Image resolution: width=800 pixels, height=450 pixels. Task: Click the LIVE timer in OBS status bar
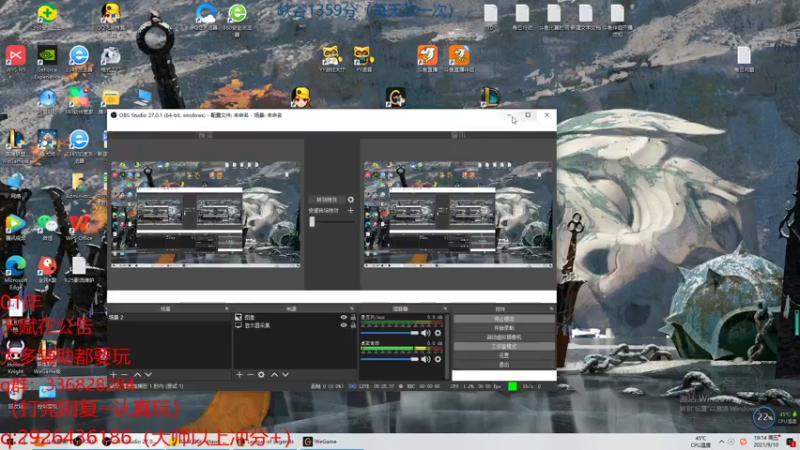click(377, 386)
